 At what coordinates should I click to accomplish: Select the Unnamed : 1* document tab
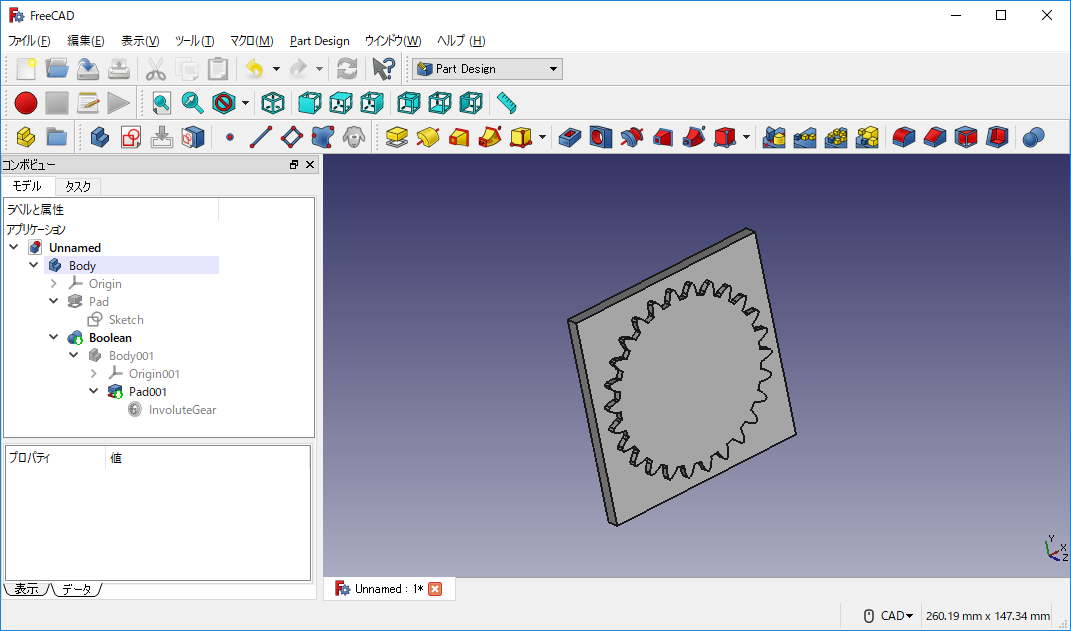(389, 589)
